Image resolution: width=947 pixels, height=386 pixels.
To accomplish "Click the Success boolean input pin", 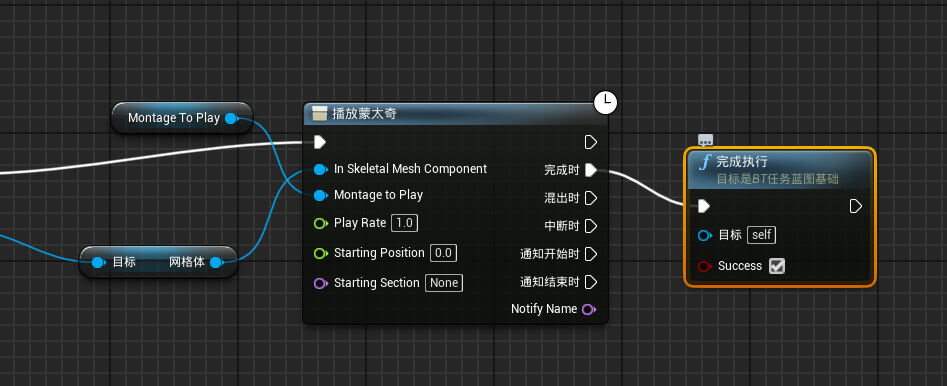I will 704,266.
